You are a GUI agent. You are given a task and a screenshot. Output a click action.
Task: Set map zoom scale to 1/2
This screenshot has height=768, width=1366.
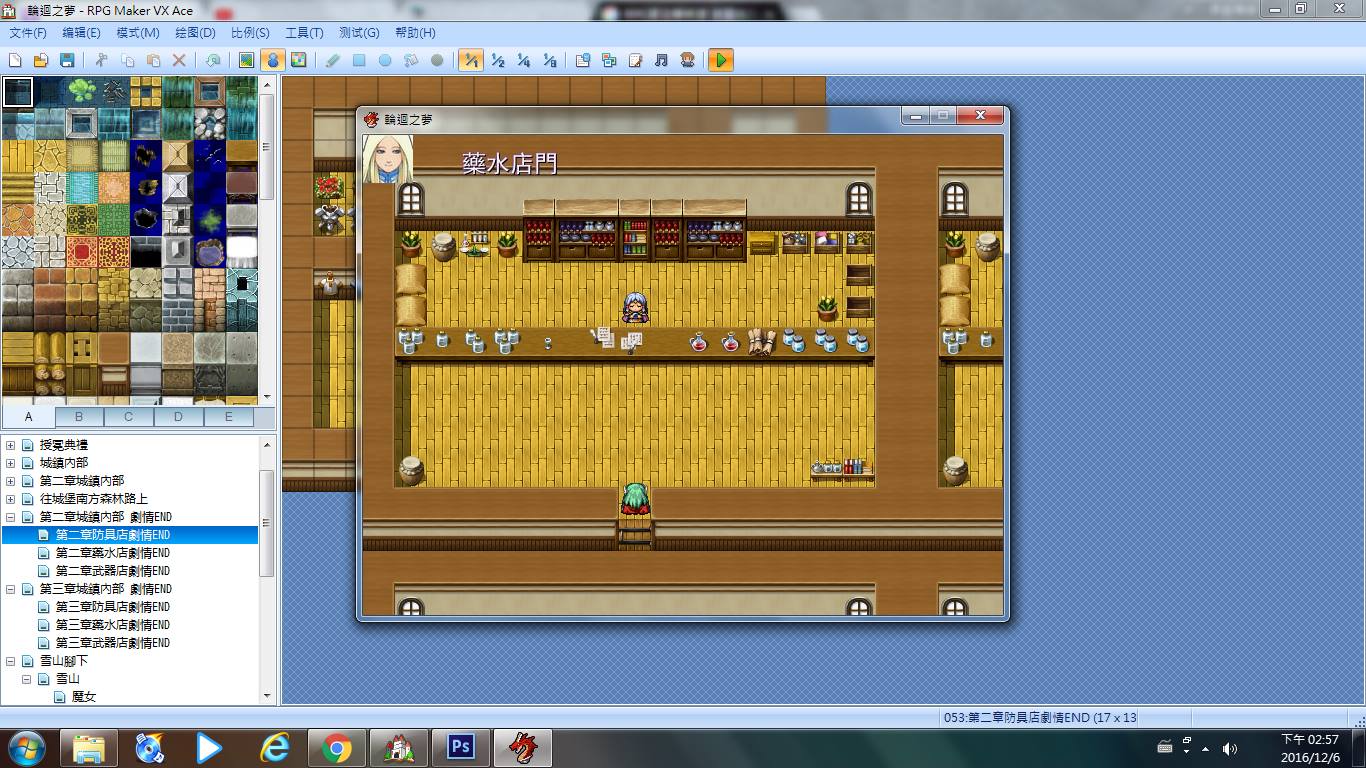497,61
